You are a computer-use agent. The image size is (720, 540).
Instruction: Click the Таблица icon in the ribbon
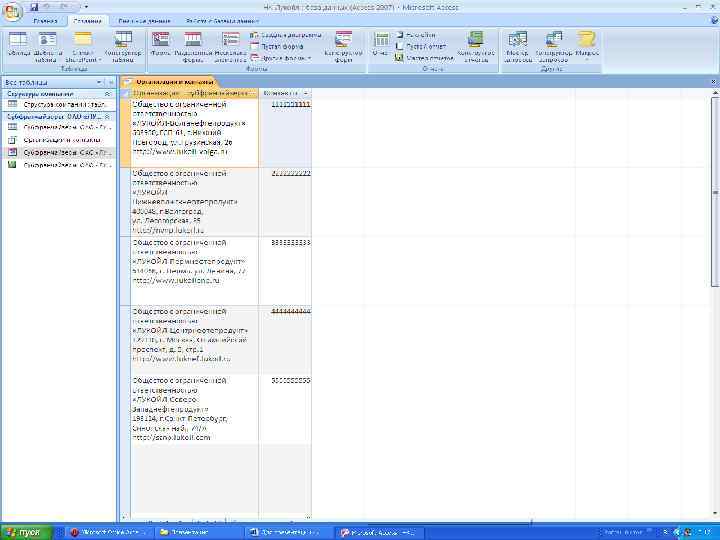pyautogui.click(x=18, y=46)
